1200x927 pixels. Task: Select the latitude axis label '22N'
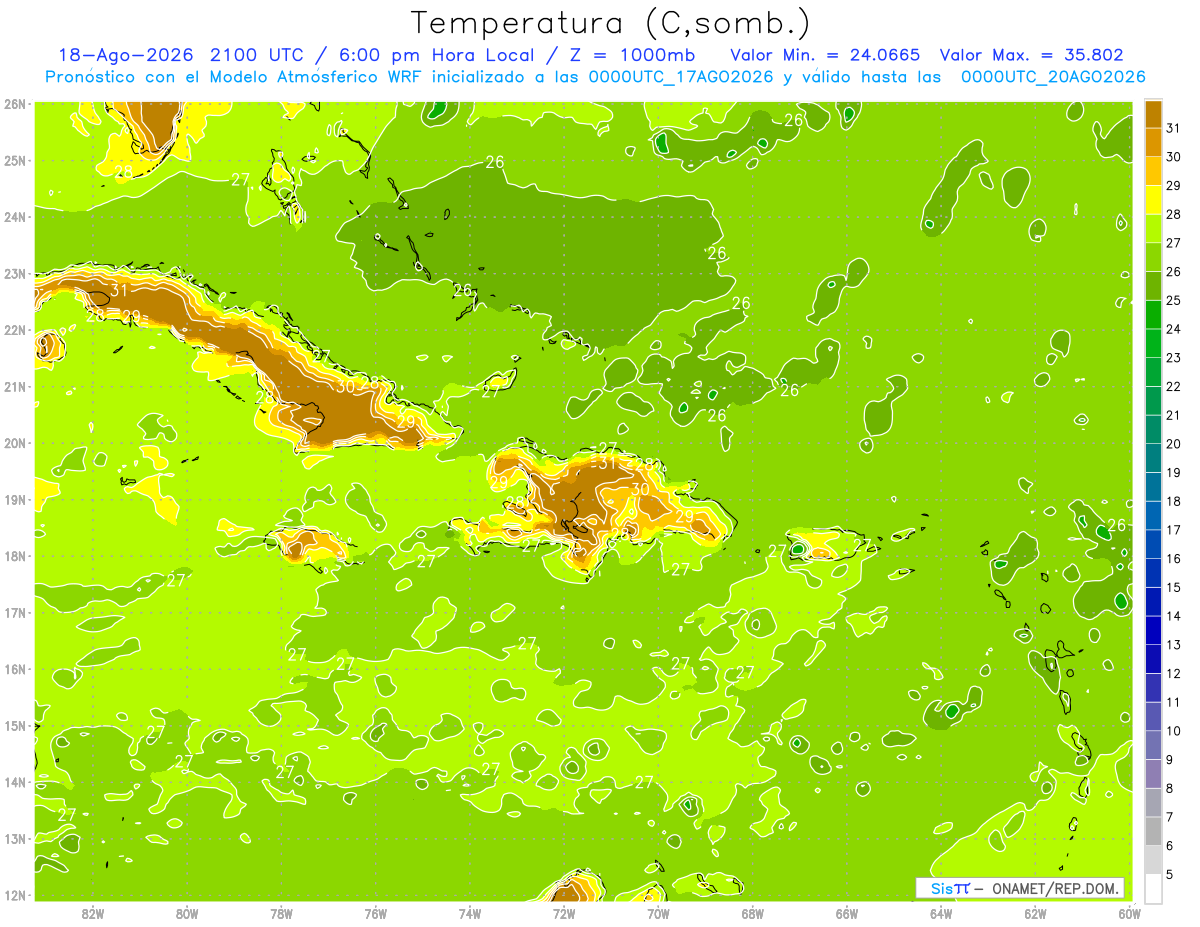pyautogui.click(x=15, y=330)
